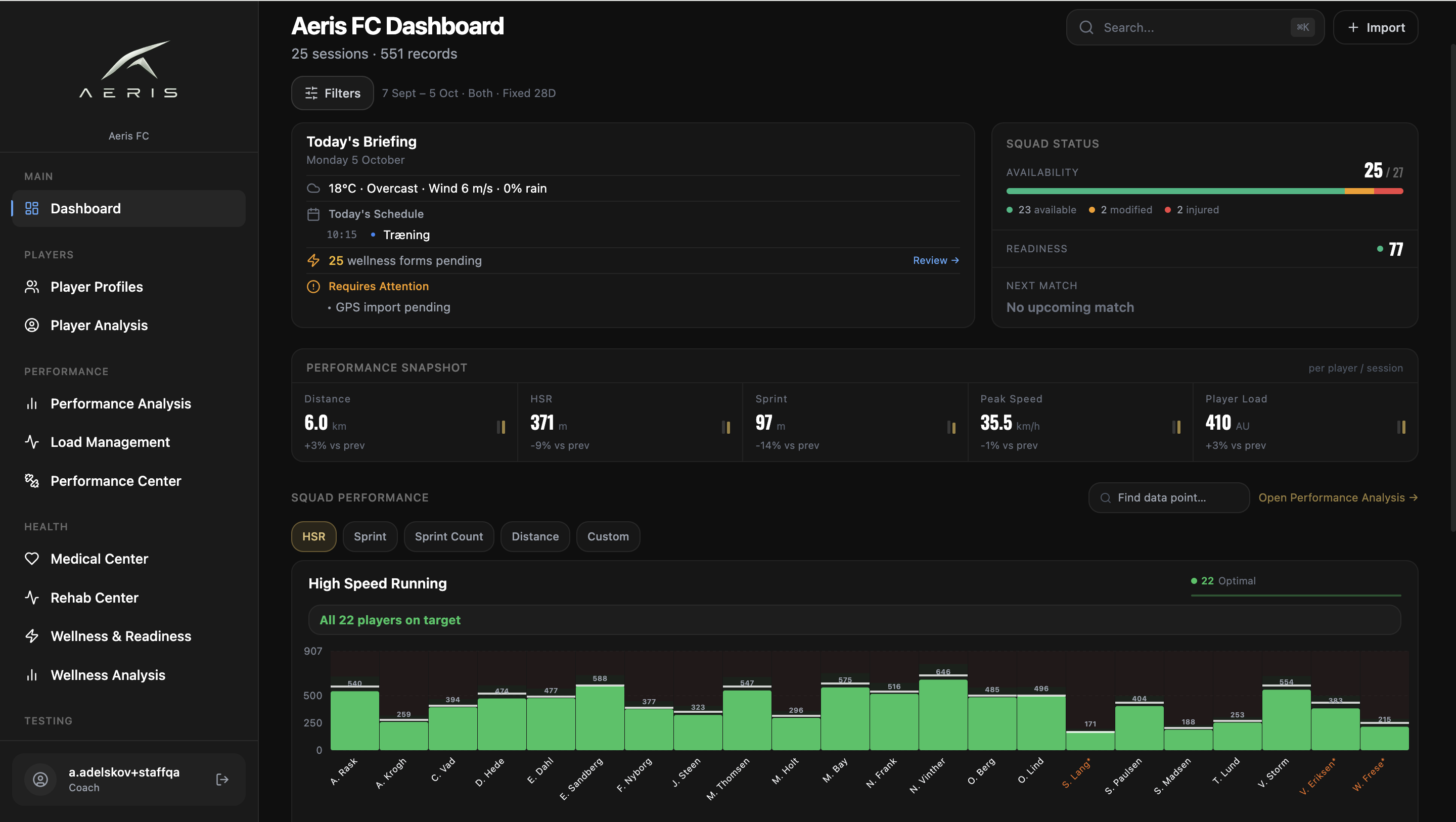This screenshot has width=1456, height=822.
Task: Click the magnifier icon in Search field
Action: click(1086, 27)
